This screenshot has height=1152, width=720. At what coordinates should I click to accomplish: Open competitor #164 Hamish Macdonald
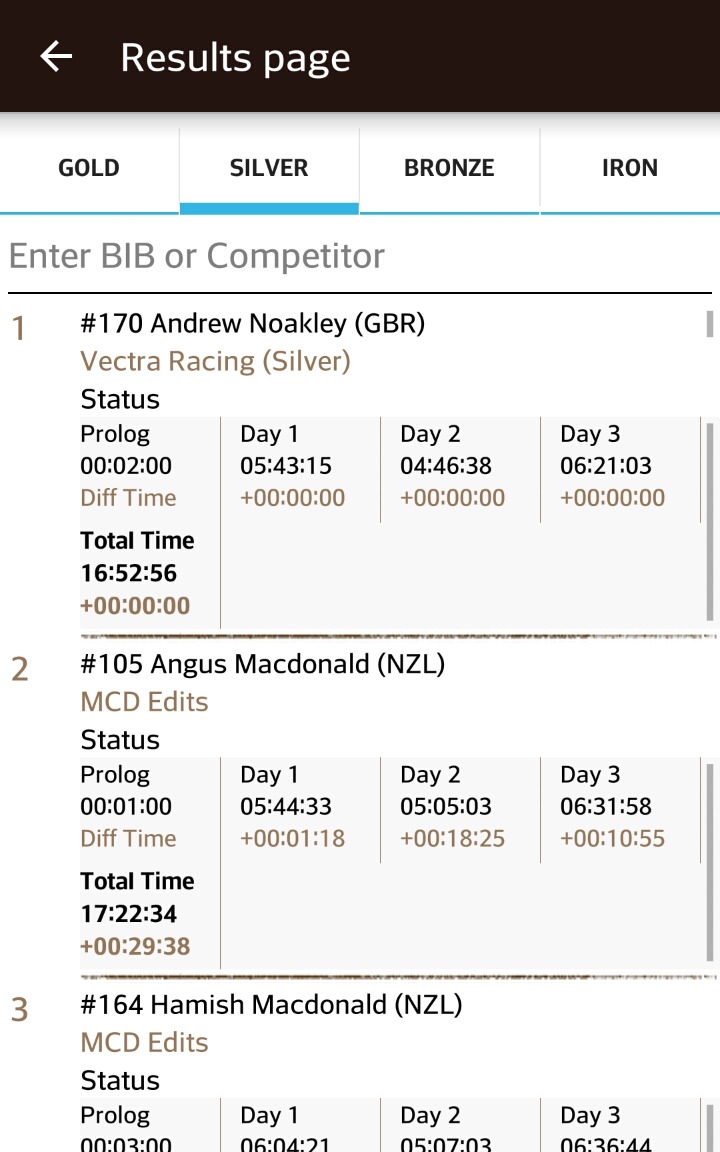[271, 1005]
